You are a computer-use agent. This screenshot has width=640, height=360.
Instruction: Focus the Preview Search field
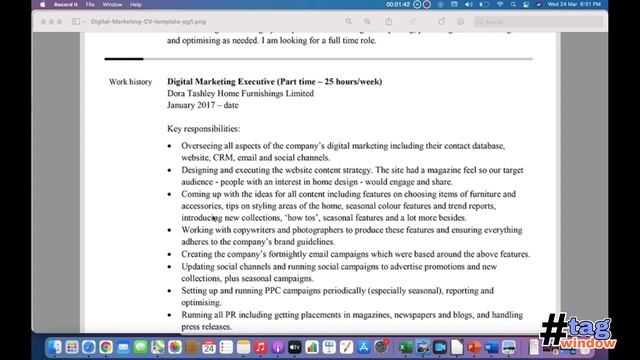[x=538, y=22]
